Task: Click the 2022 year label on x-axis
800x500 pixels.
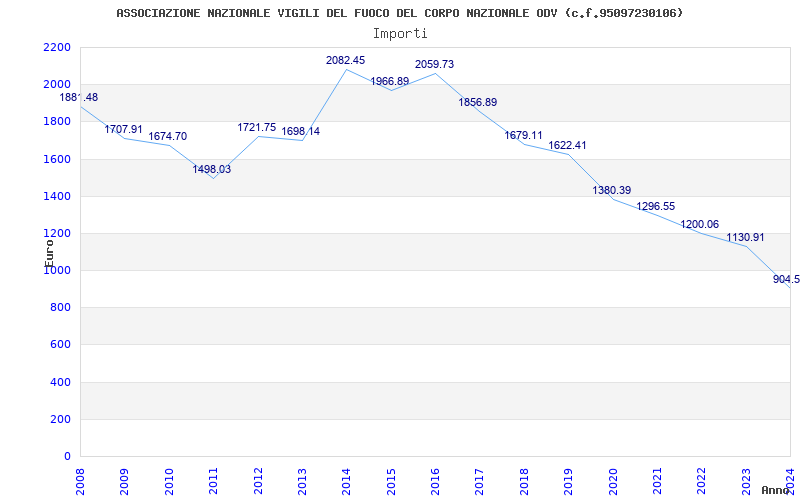Action: [x=702, y=481]
